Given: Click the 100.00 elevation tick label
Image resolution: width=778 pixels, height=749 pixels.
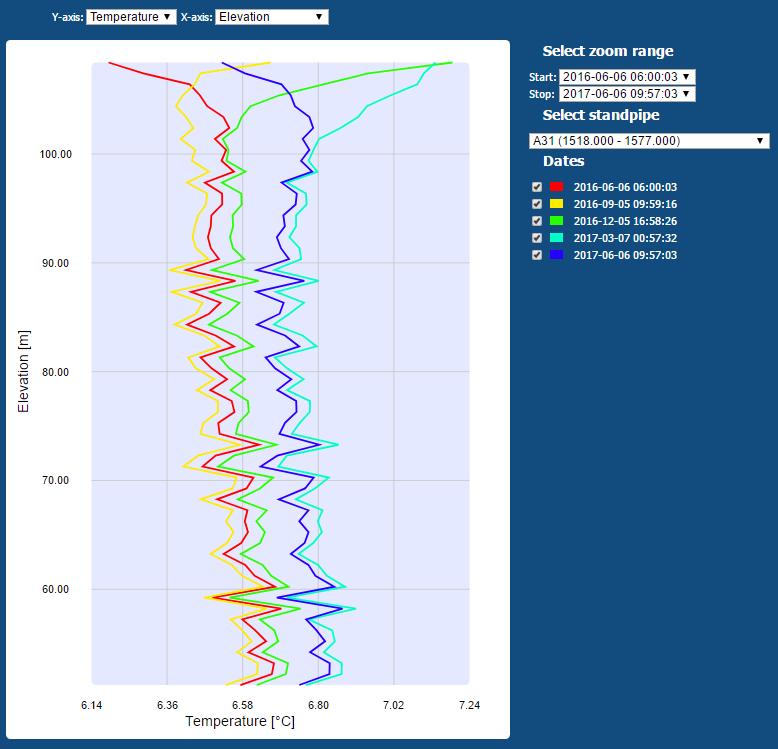Looking at the screenshot, I should 56,154.
